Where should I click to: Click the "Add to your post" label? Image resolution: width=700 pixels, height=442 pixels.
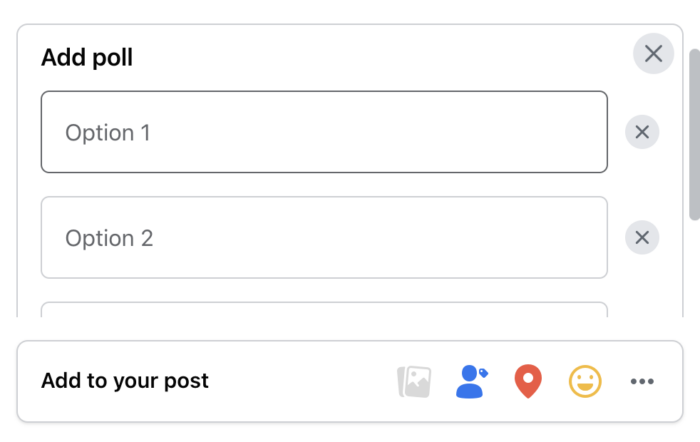click(x=125, y=381)
